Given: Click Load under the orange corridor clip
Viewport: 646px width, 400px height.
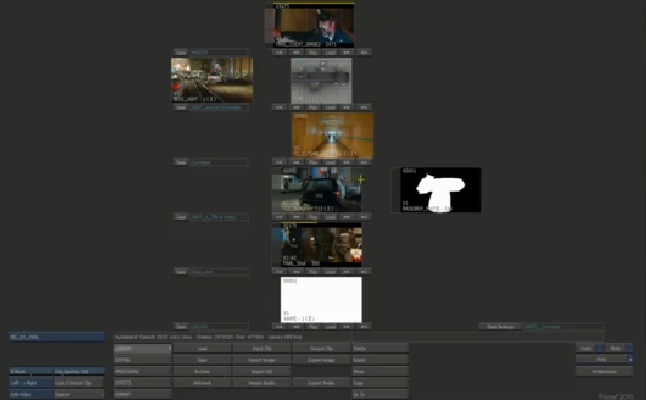Looking at the screenshot, I should tap(330, 162).
